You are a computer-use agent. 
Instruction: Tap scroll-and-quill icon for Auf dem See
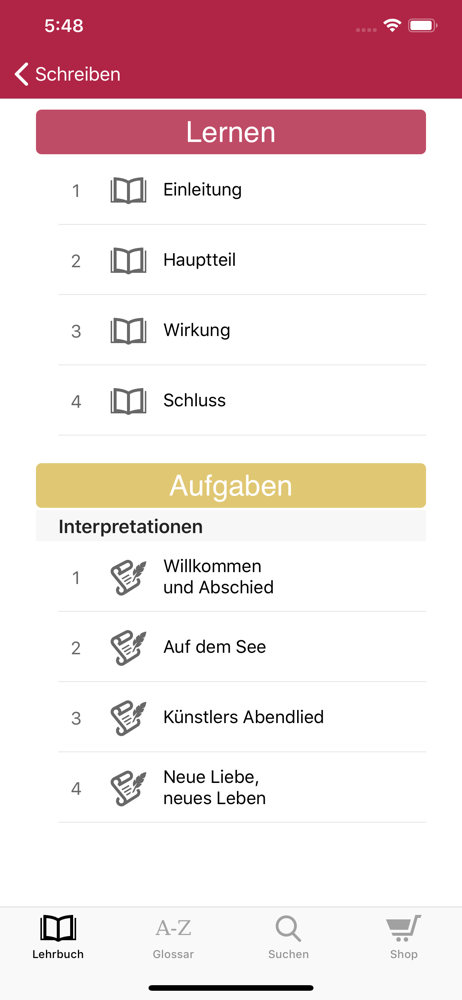coord(128,647)
